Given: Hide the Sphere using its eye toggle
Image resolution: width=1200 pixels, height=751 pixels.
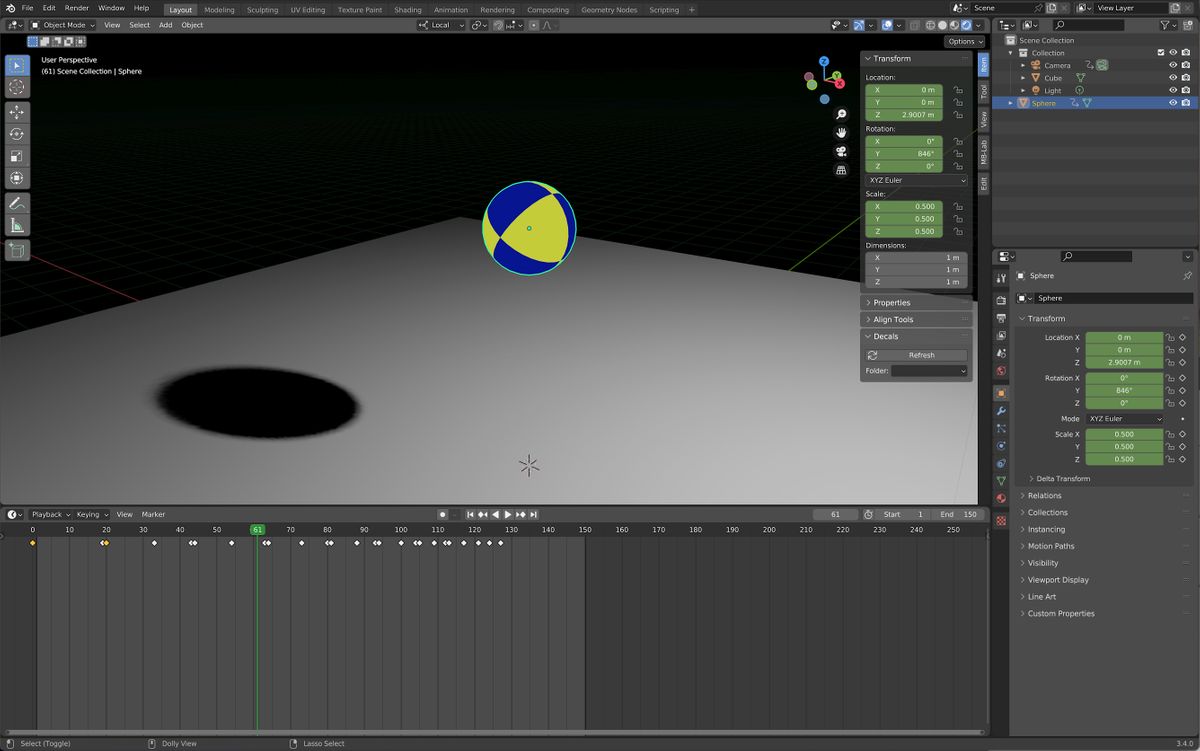Looking at the screenshot, I should pos(1173,102).
